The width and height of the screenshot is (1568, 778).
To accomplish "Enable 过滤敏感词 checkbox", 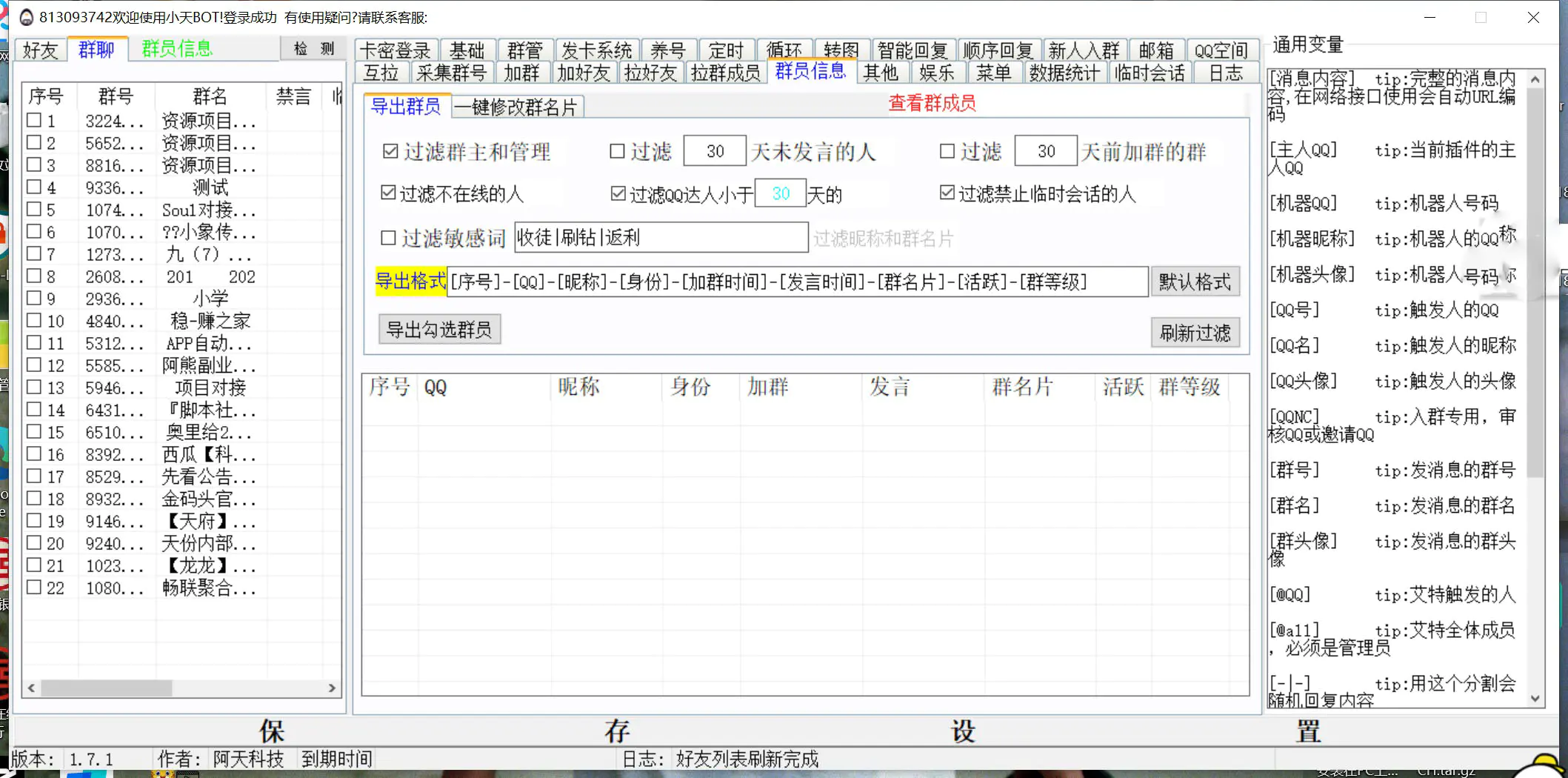I will coord(388,238).
